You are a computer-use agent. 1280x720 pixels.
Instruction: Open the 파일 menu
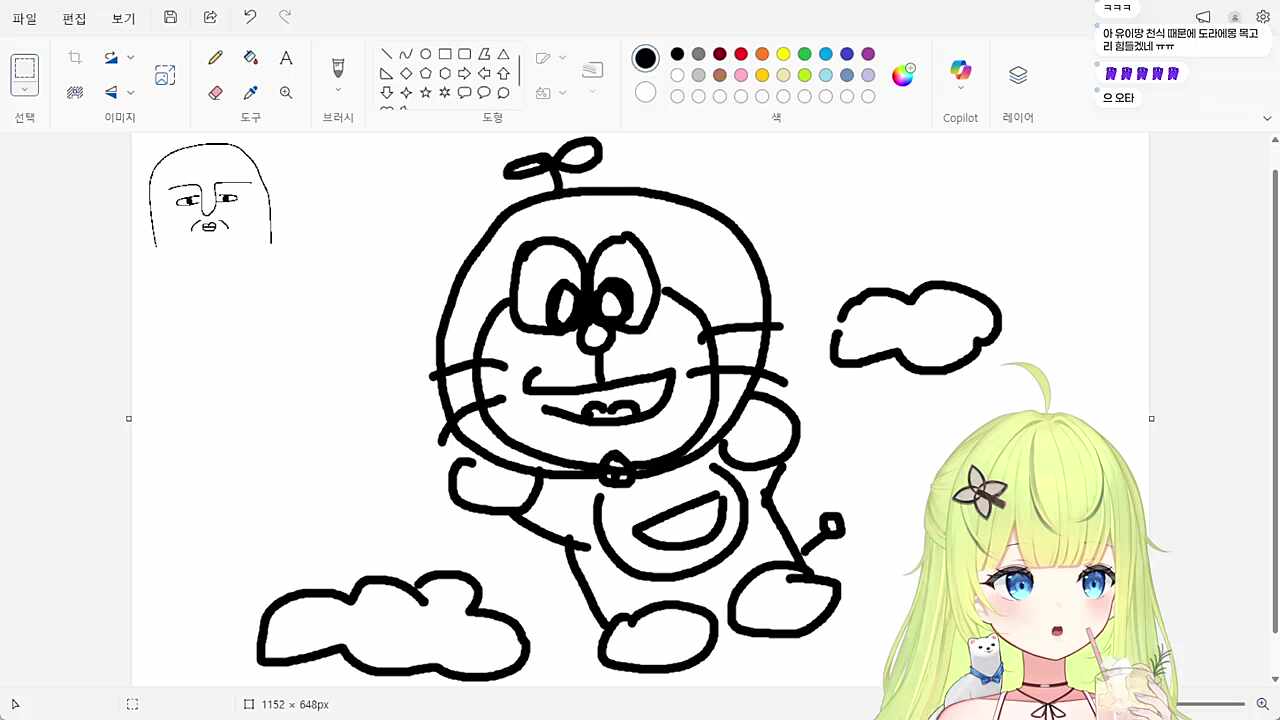(x=25, y=18)
